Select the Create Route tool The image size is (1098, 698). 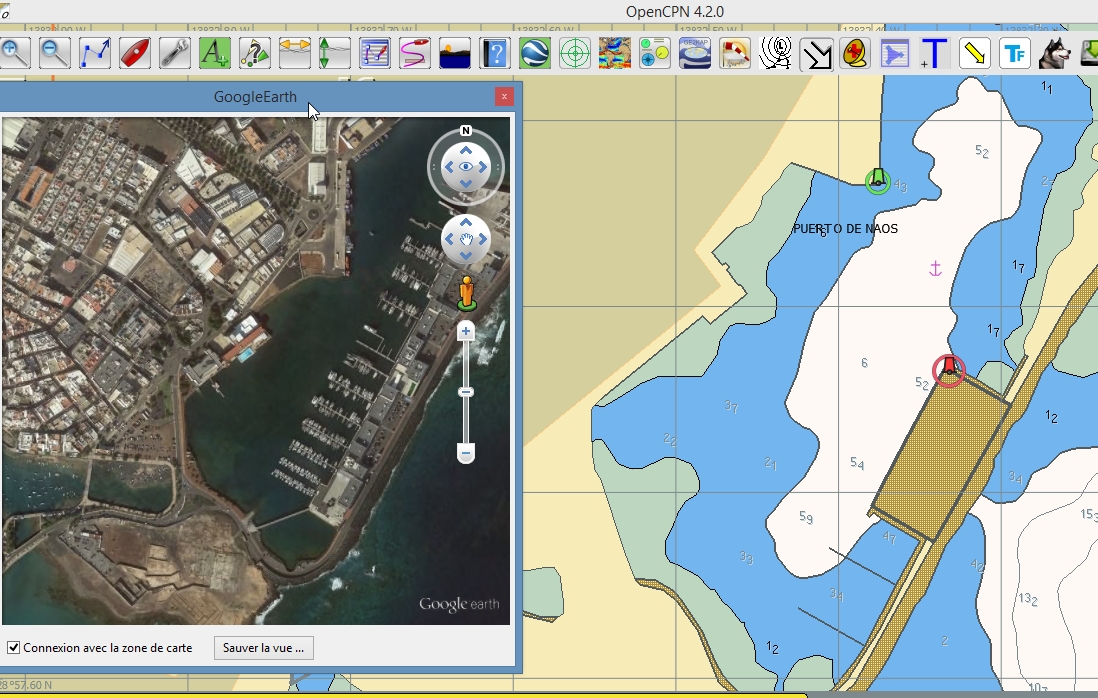tap(95, 53)
